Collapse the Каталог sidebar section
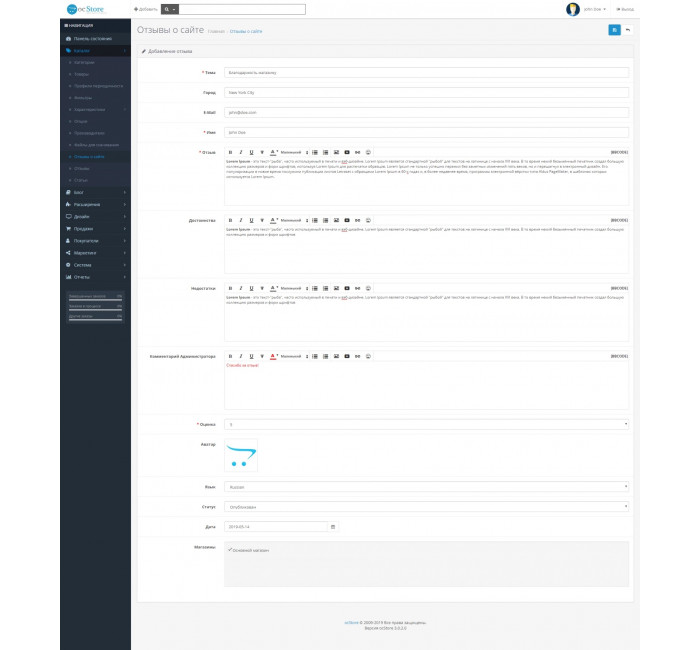This screenshot has width=700, height=650. (x=96, y=50)
